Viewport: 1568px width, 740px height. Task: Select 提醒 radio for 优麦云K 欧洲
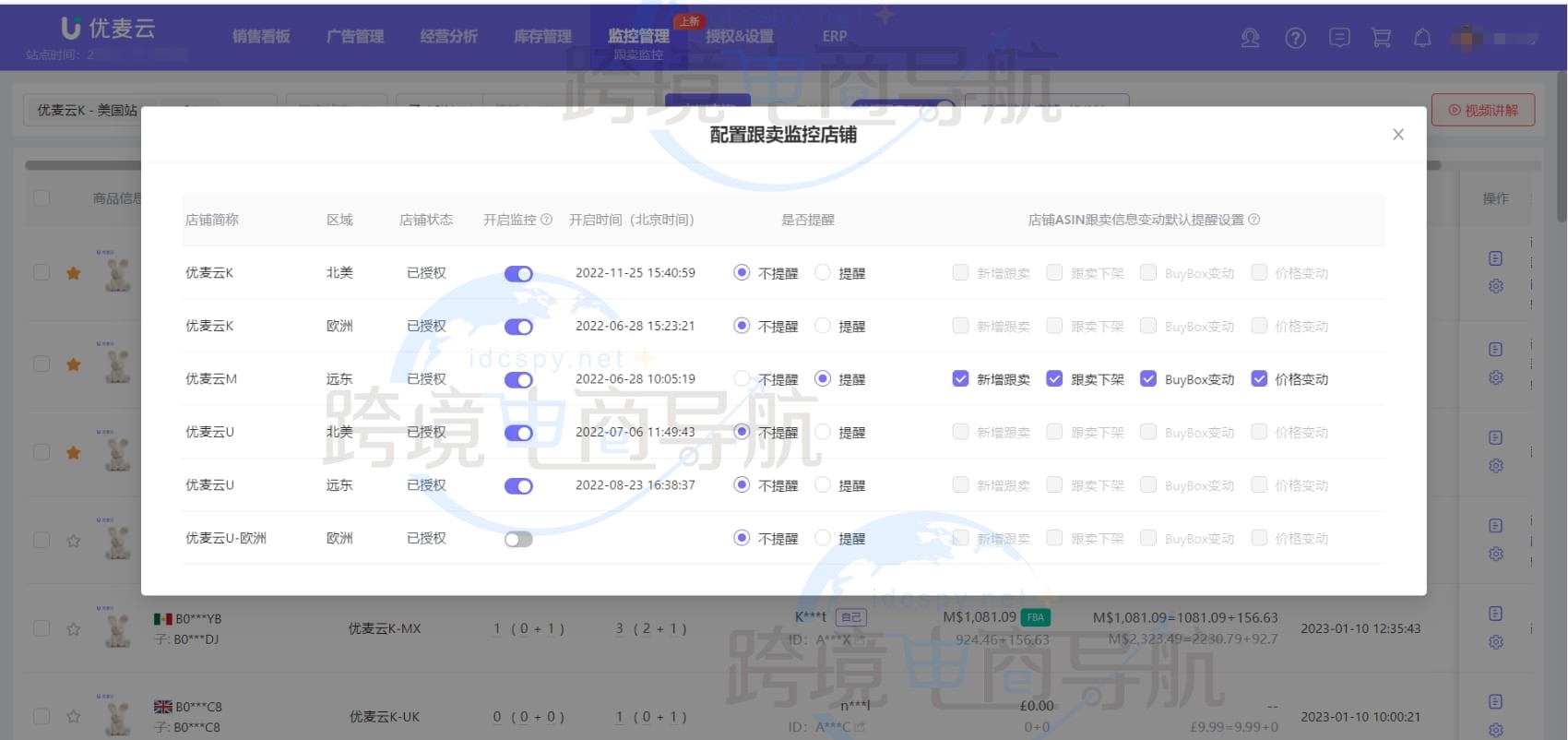(823, 326)
